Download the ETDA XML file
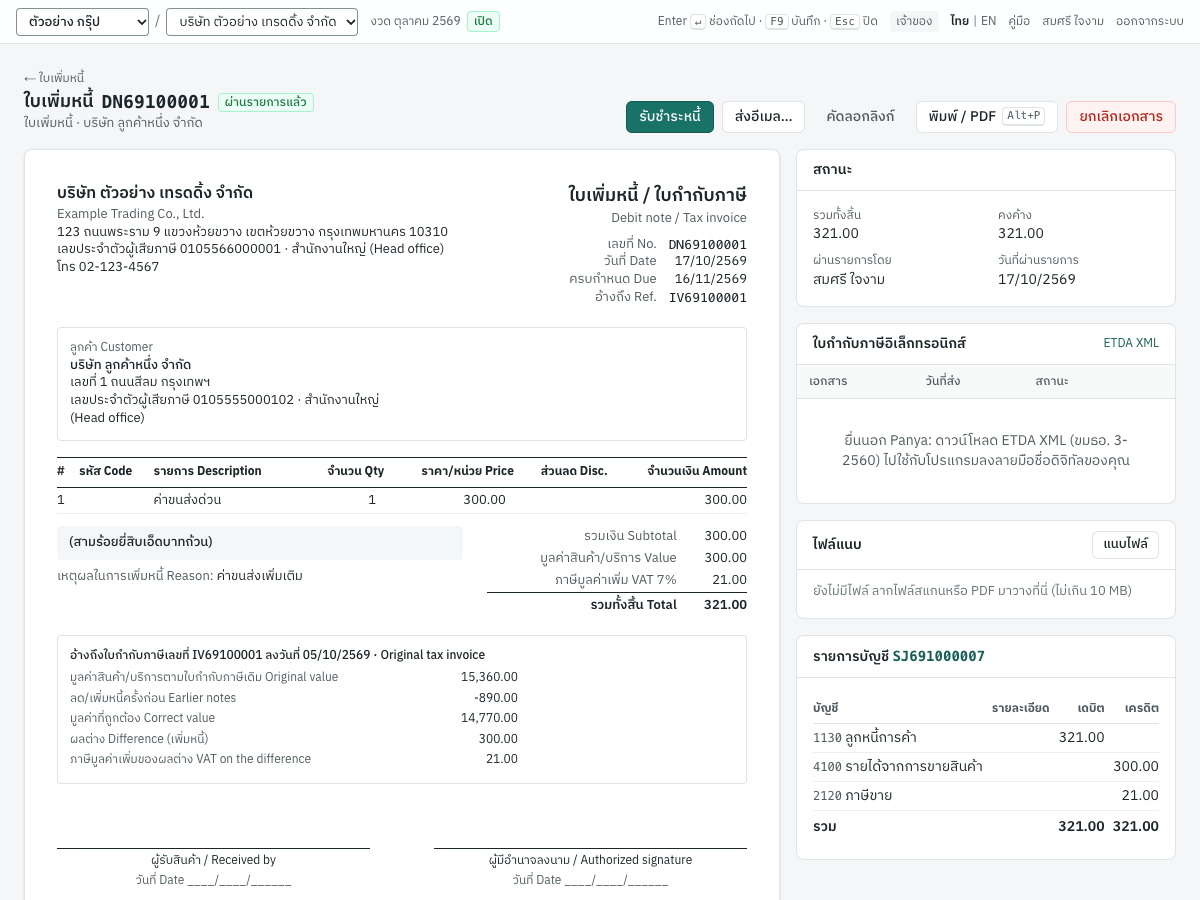Image resolution: width=1200 pixels, height=900 pixels. 1131,343
